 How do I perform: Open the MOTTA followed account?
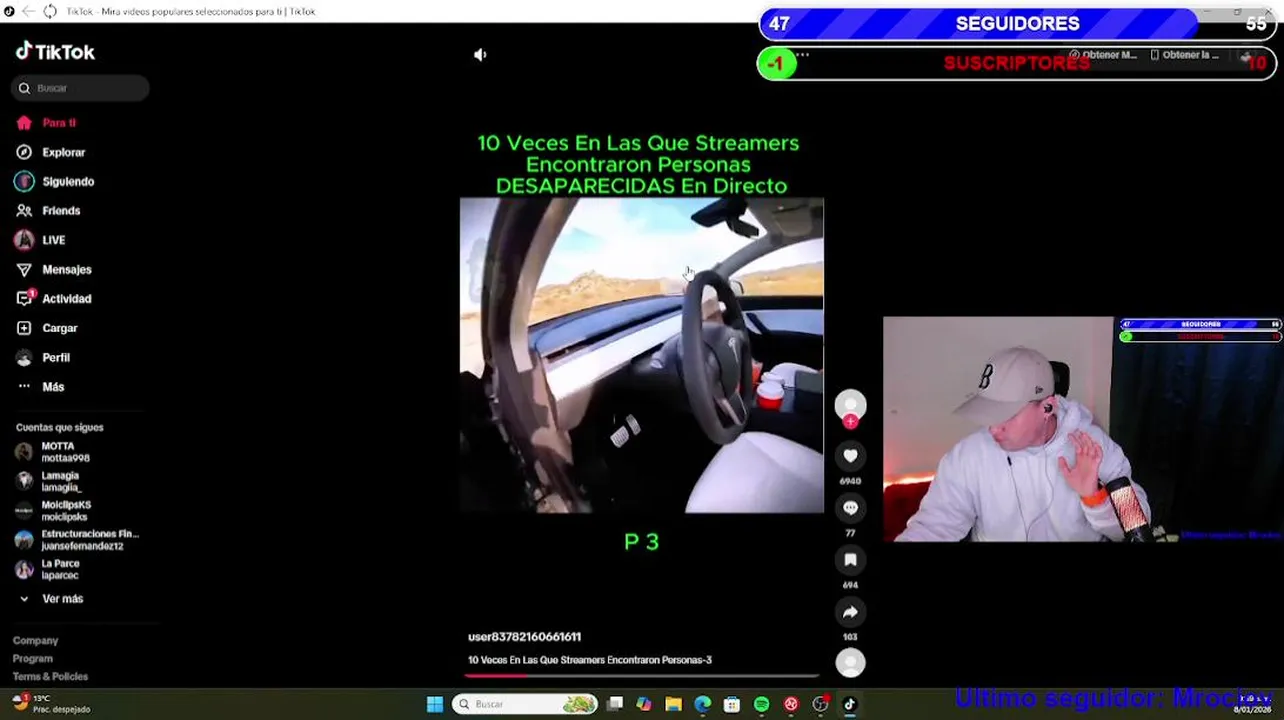coord(66,452)
